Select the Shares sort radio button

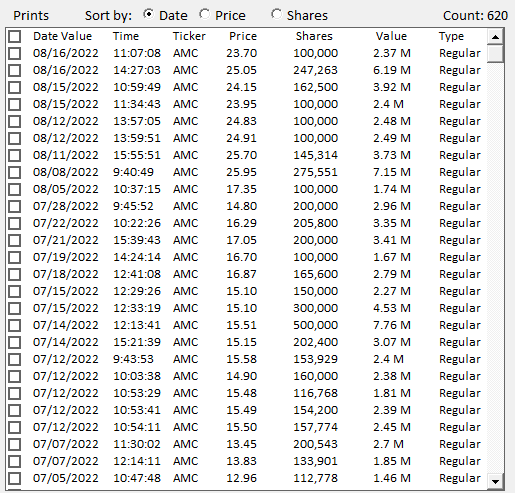276,15
